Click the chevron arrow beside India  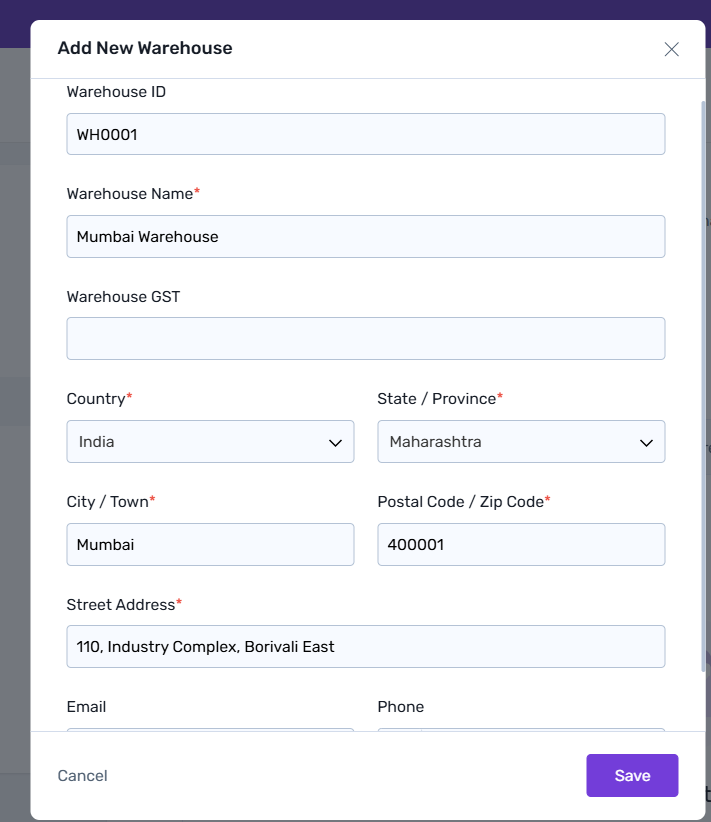335,443
